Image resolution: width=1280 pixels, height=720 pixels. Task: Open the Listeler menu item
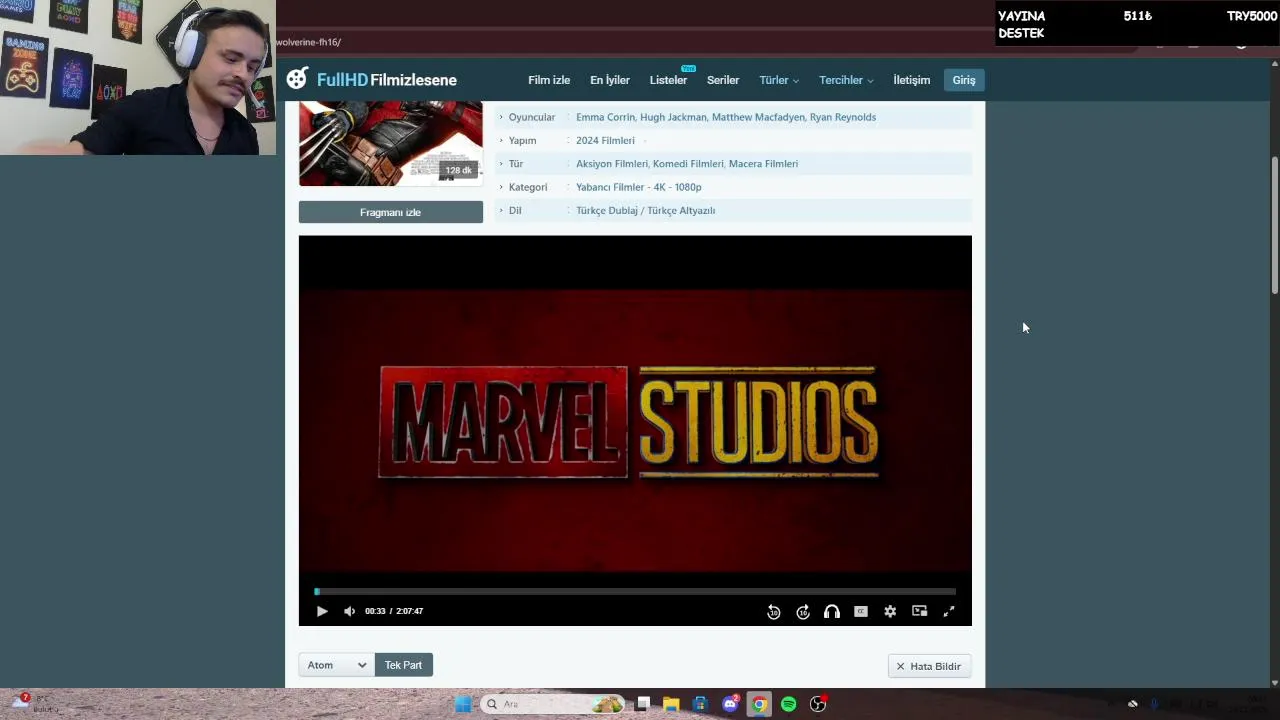pyautogui.click(x=668, y=80)
